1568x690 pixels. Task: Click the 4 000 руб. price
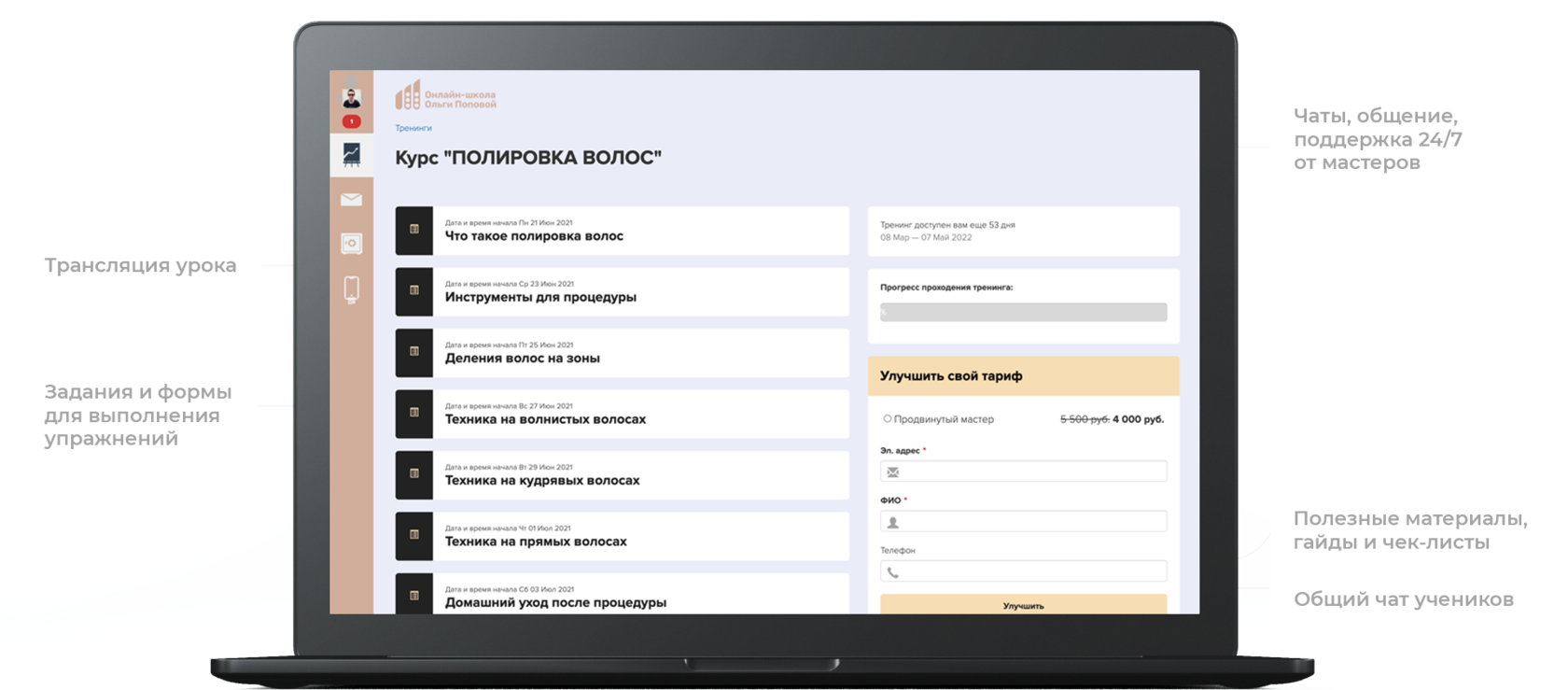1138,419
